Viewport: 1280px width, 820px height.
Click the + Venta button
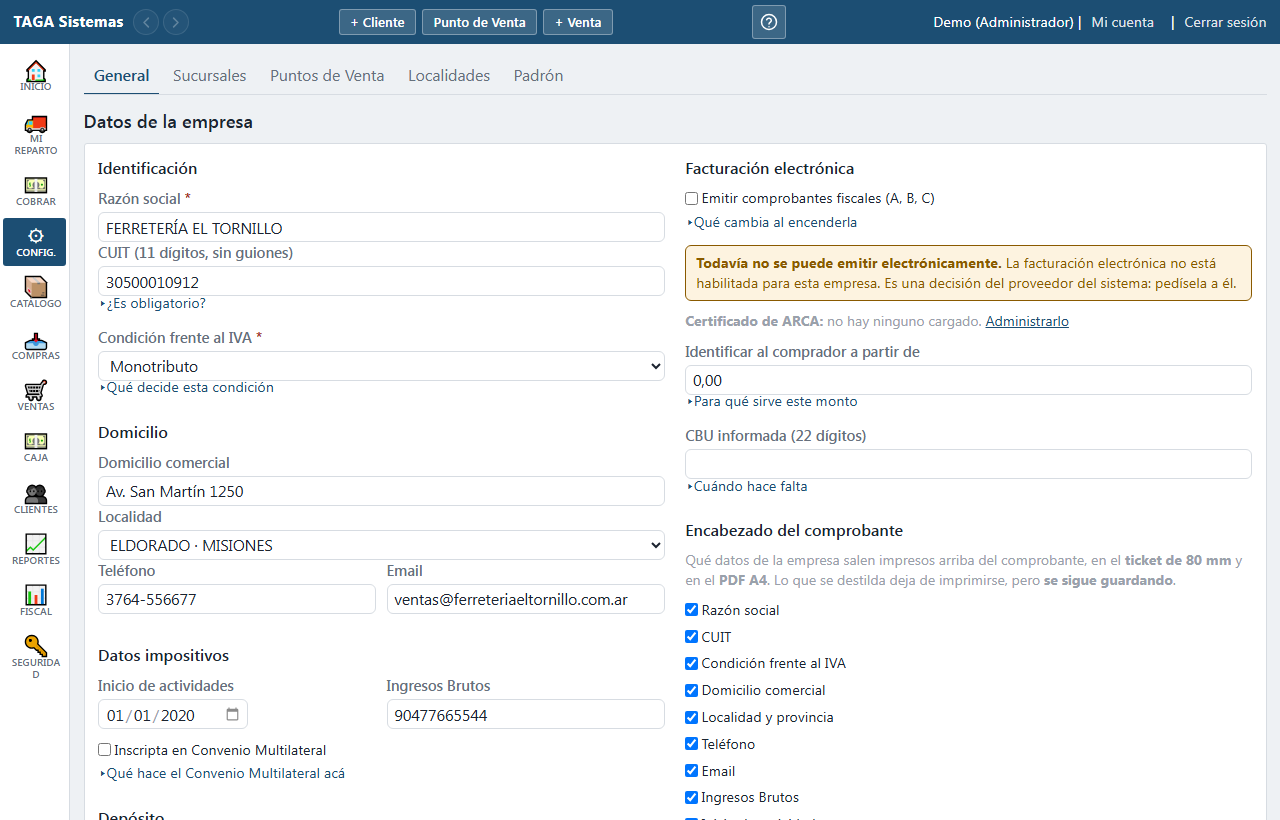[578, 22]
